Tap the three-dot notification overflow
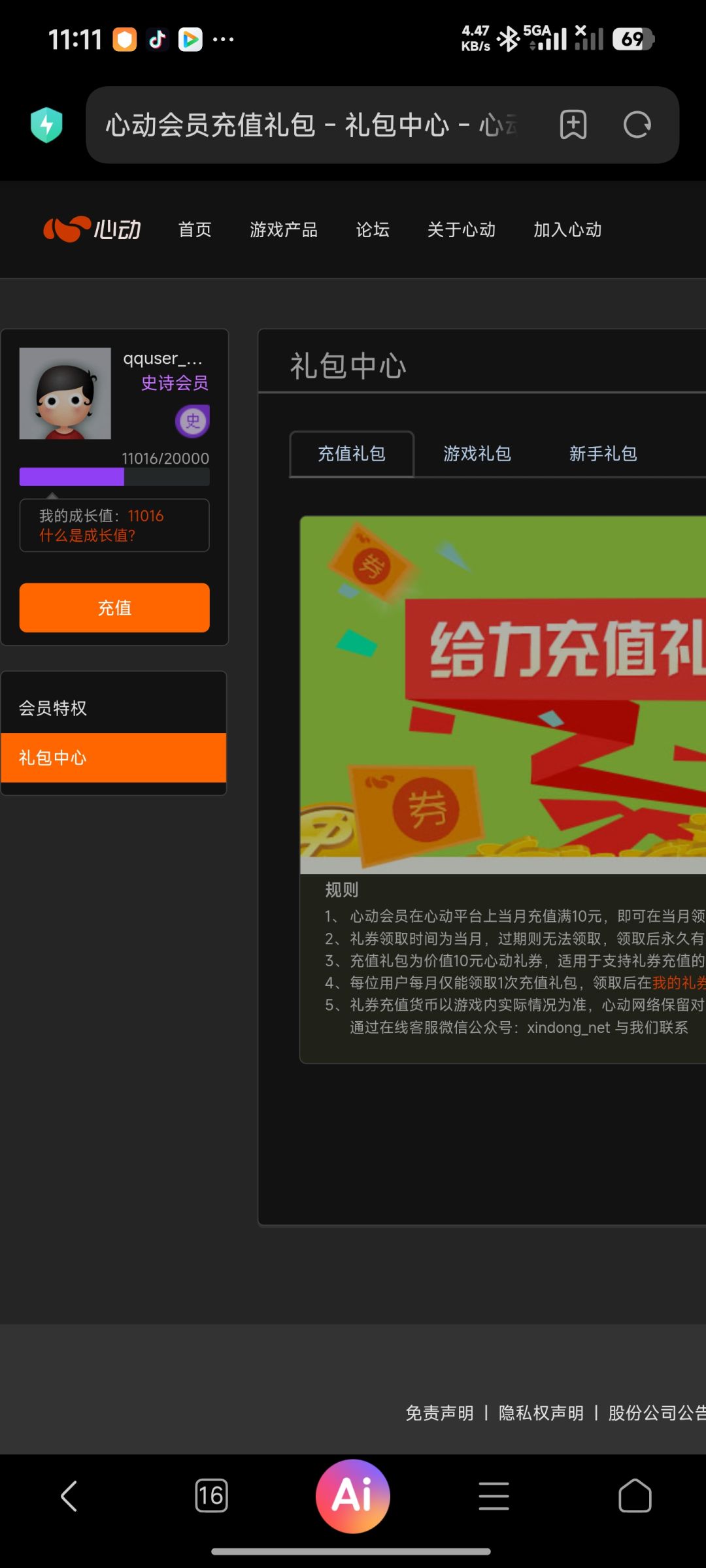Screen dimensions: 706x1568 click(224, 40)
